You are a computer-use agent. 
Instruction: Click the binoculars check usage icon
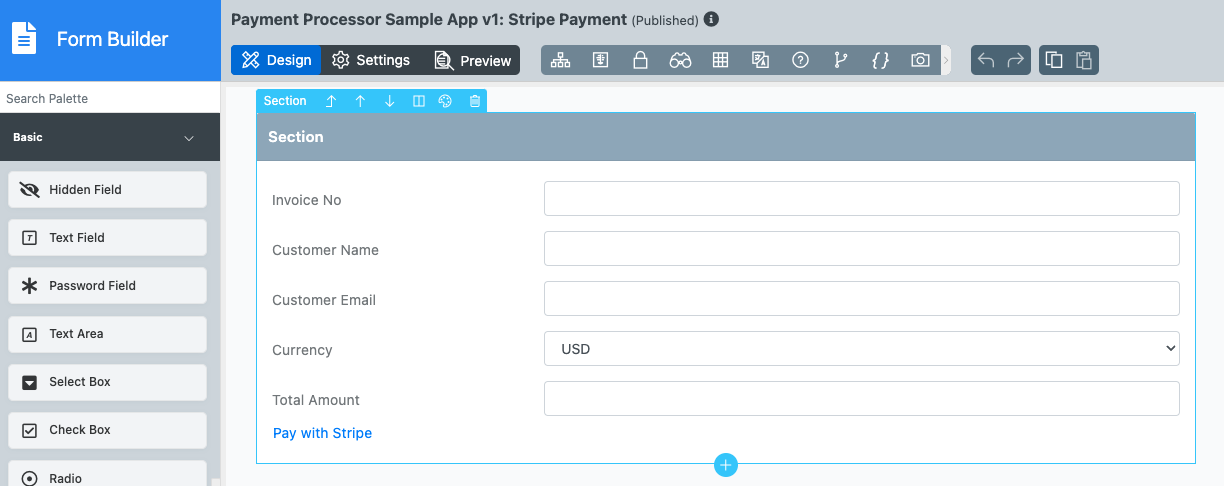coord(680,60)
